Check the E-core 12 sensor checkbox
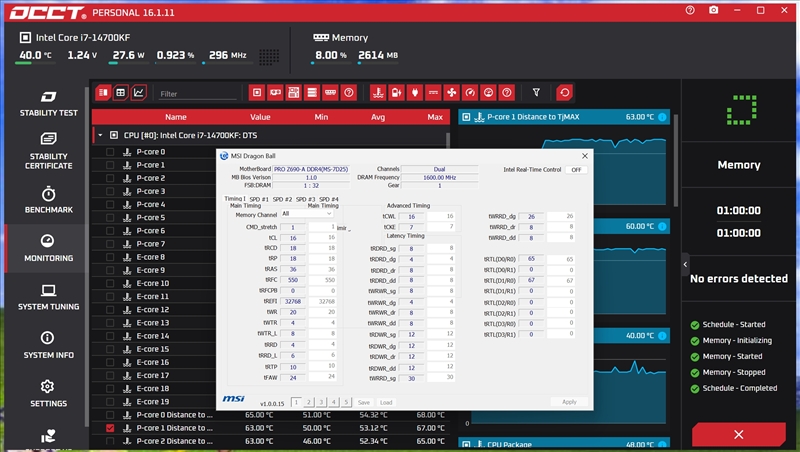 tap(110, 309)
